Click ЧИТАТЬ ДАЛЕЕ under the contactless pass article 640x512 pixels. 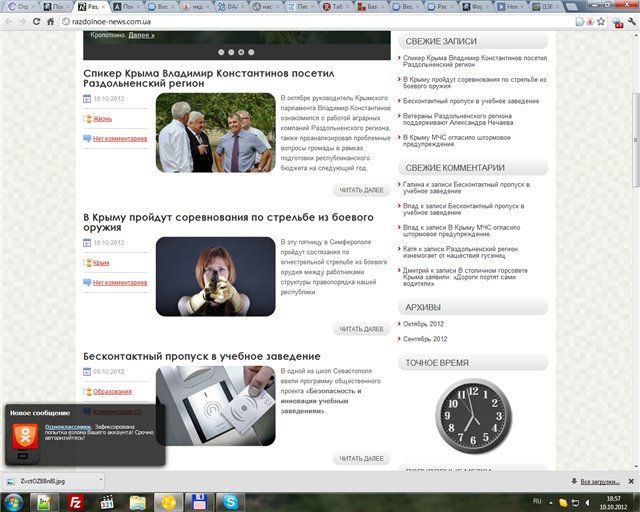(x=362, y=459)
